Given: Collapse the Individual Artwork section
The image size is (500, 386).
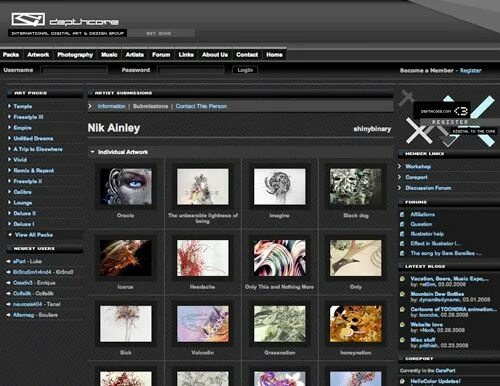Looking at the screenshot, I should click(x=92, y=152).
